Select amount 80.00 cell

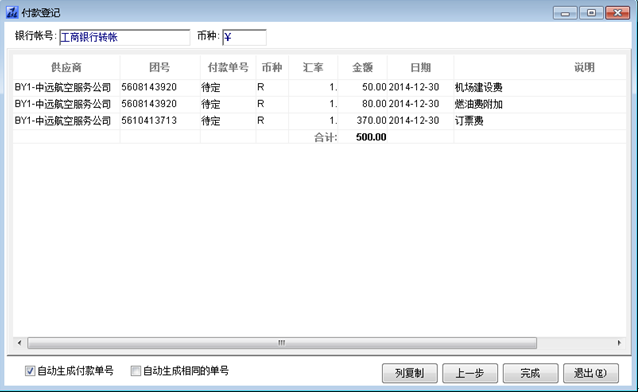point(363,104)
